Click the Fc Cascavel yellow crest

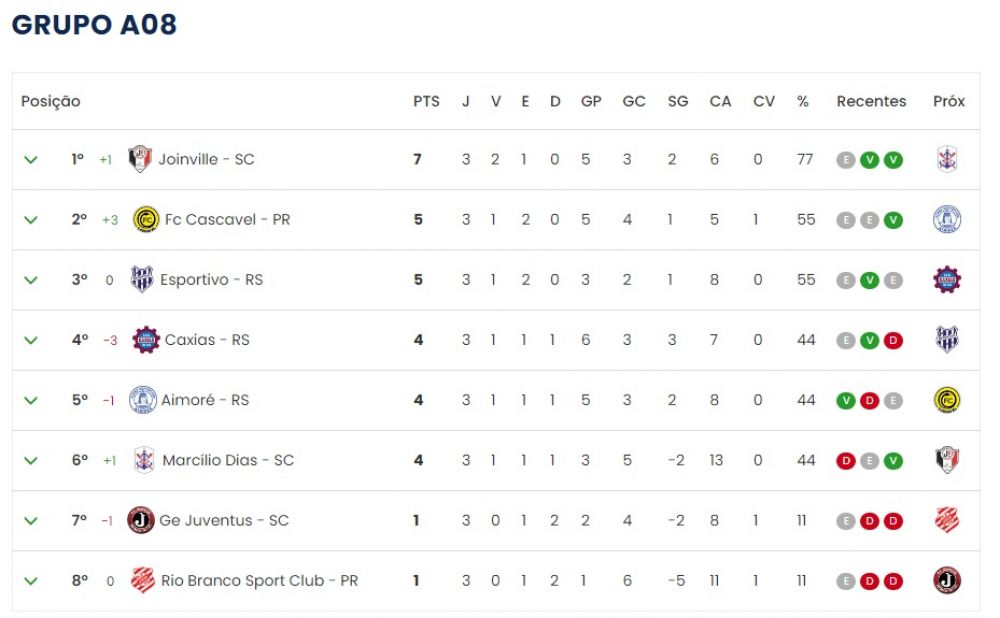click(146, 219)
